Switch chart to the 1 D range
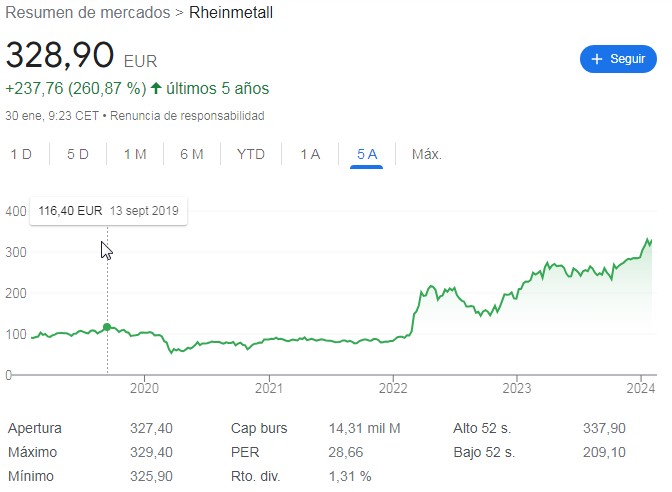Viewport: 672px width, 492px height. [x=21, y=154]
